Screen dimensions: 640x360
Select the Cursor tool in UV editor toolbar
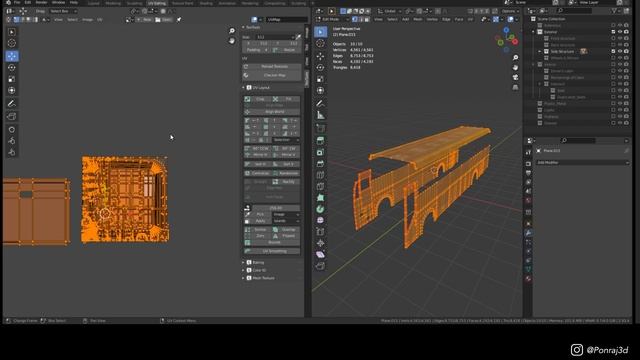click(x=12, y=43)
